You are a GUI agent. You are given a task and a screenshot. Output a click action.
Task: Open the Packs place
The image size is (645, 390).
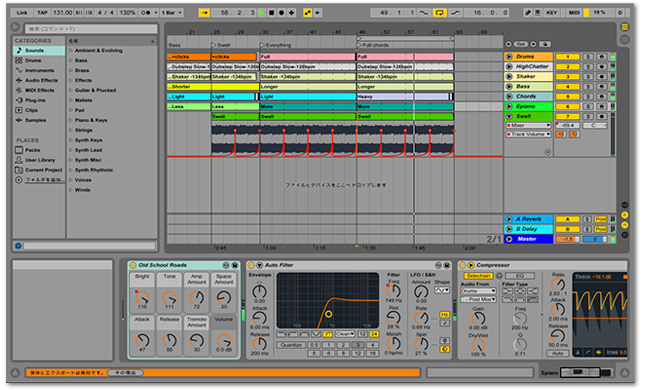[39, 150]
